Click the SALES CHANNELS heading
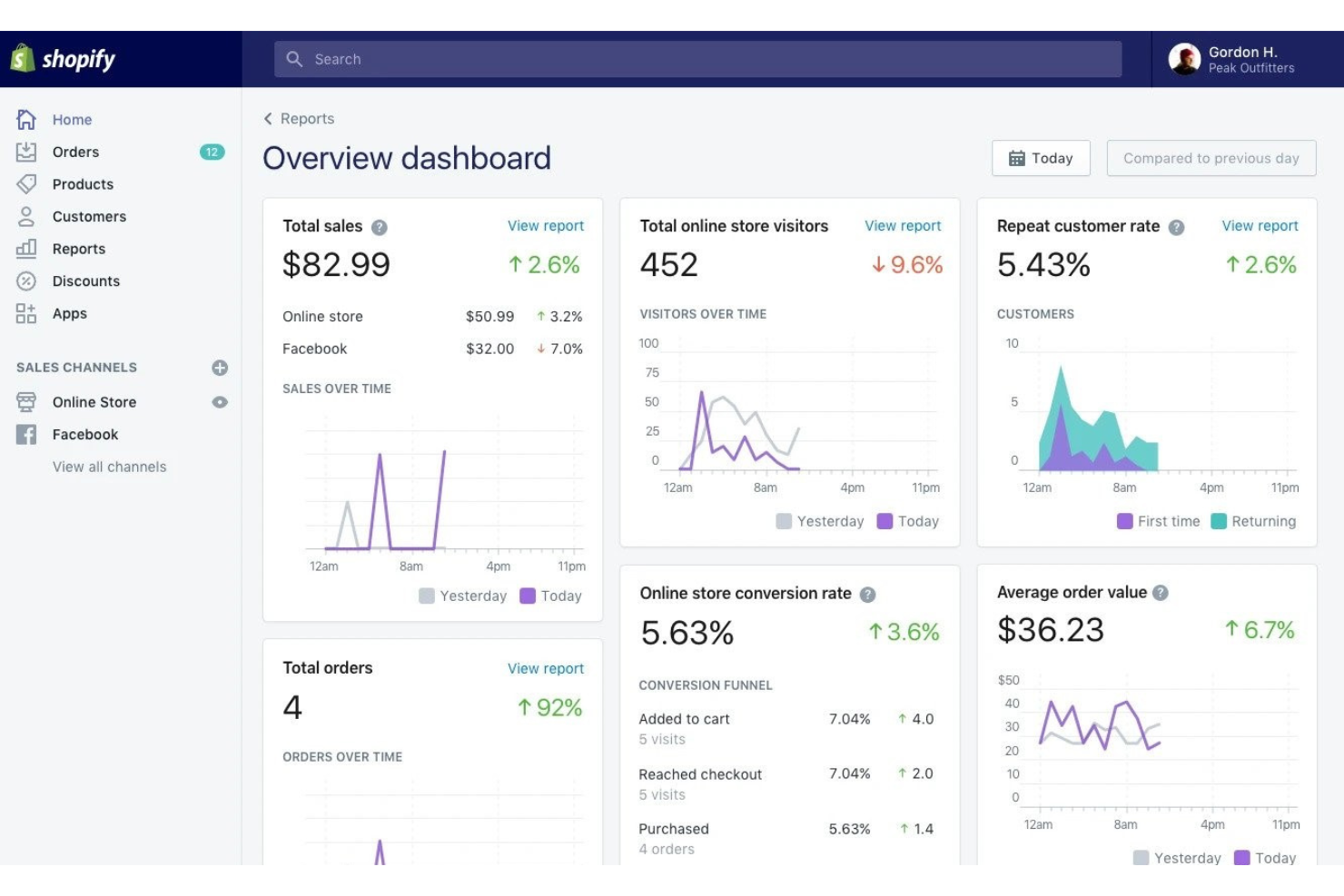This screenshot has width=1344, height=896. [x=77, y=368]
